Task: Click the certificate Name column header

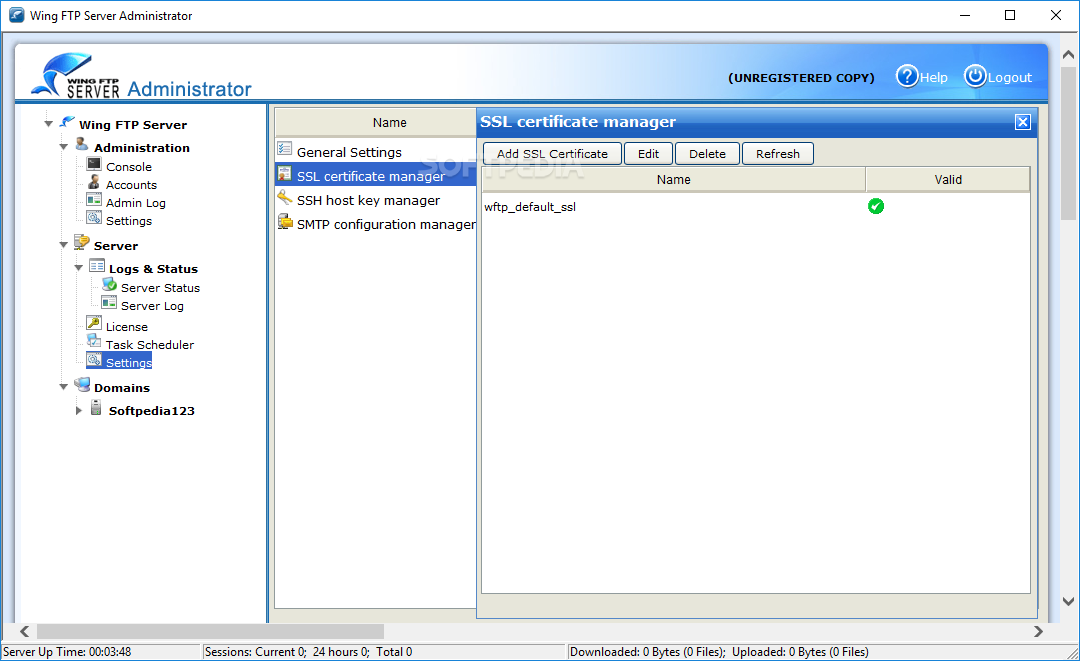Action: [x=673, y=180]
